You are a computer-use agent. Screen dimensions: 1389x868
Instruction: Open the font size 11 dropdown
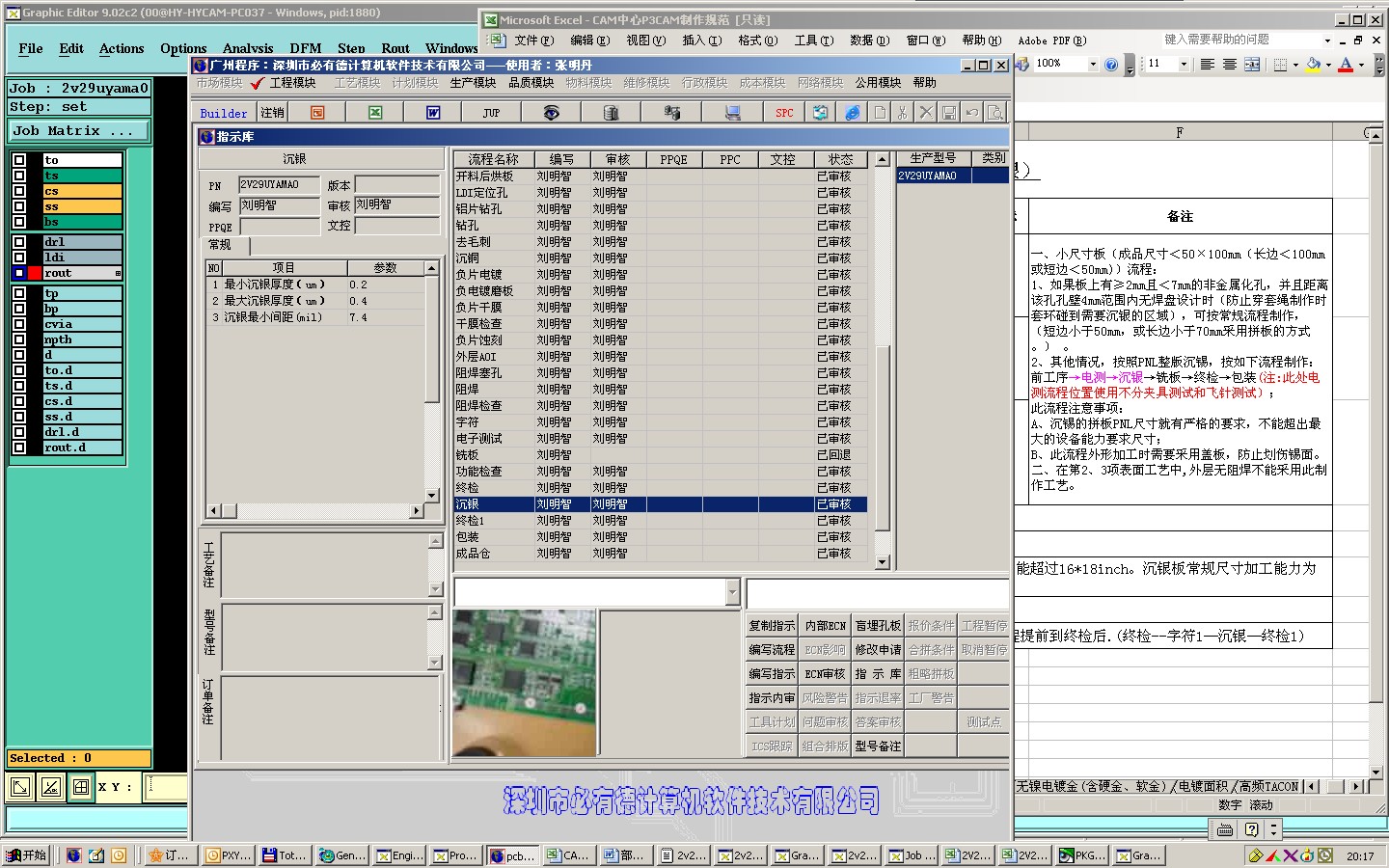coord(1184,65)
